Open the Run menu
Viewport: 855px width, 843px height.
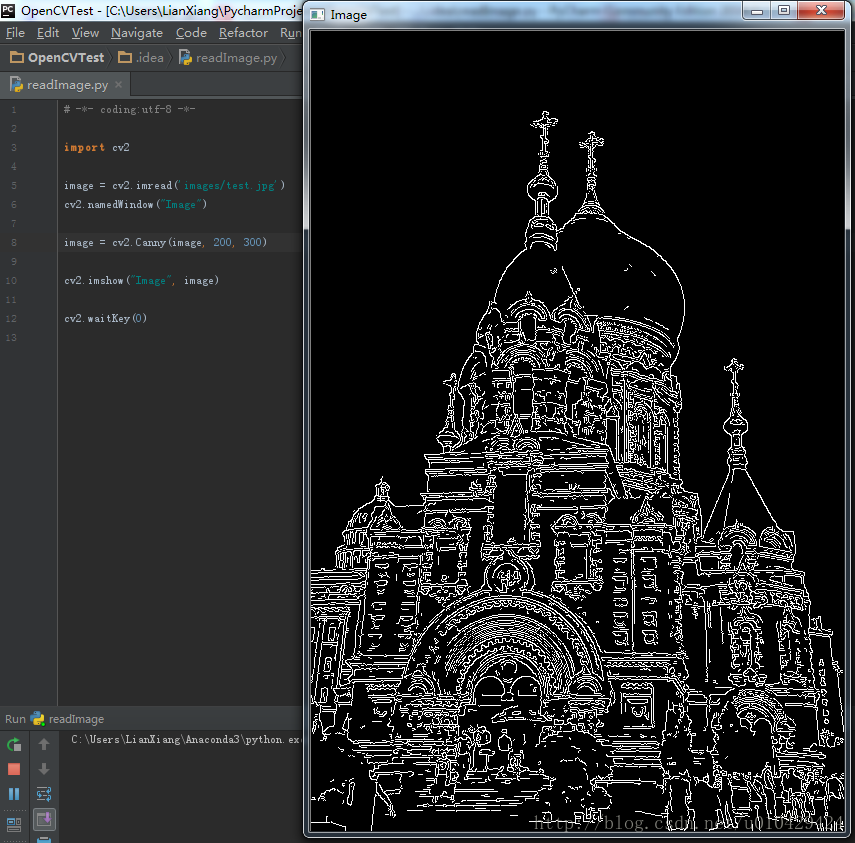tap(291, 33)
